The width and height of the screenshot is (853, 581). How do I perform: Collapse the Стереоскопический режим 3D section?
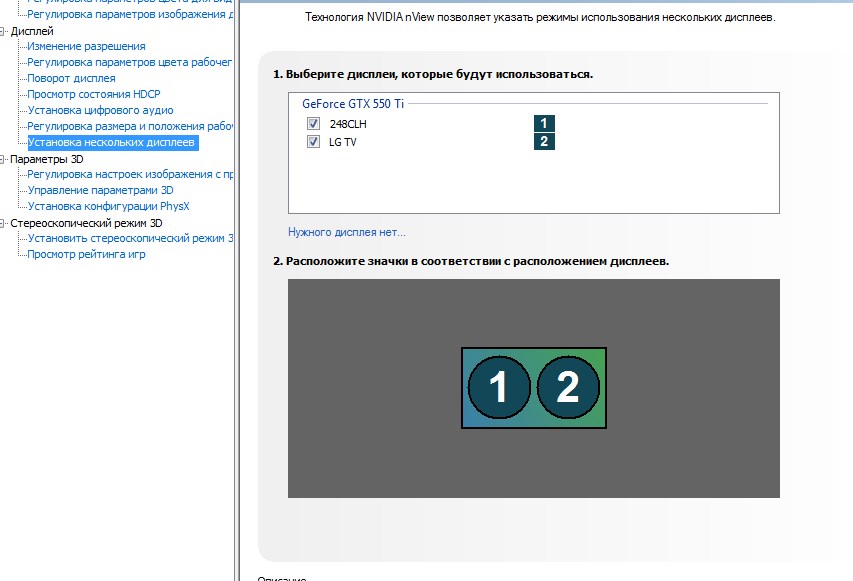pyautogui.click(x=4, y=223)
